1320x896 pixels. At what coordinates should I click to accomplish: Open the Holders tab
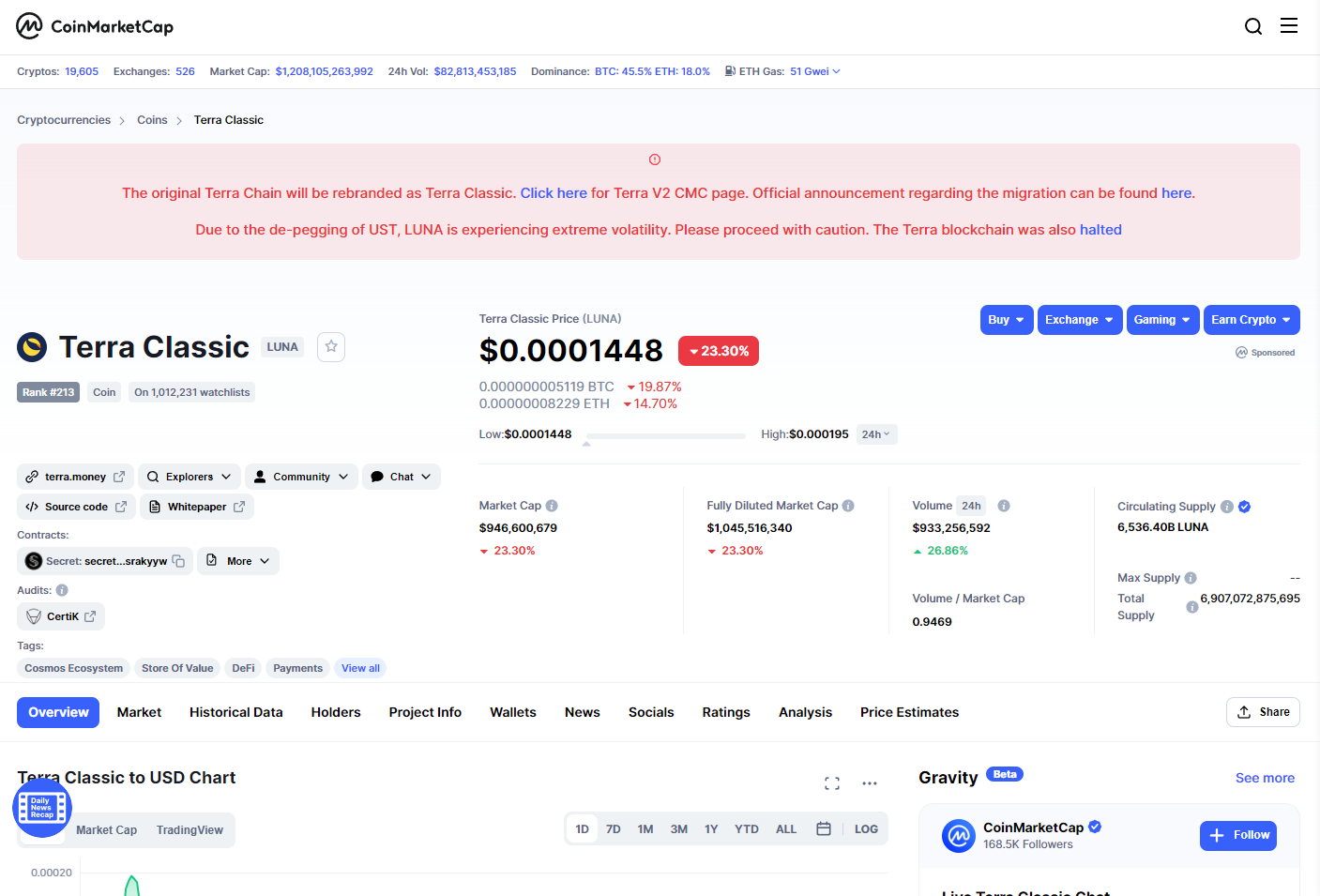click(336, 712)
